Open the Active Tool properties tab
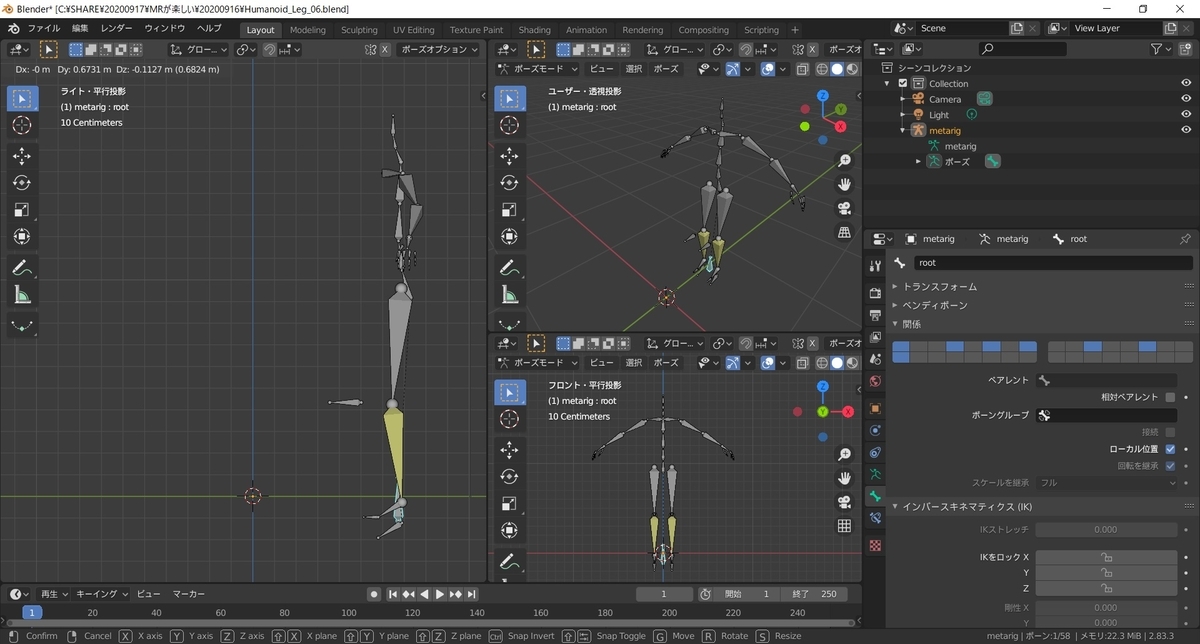This screenshot has height=644, width=1200. (876, 266)
